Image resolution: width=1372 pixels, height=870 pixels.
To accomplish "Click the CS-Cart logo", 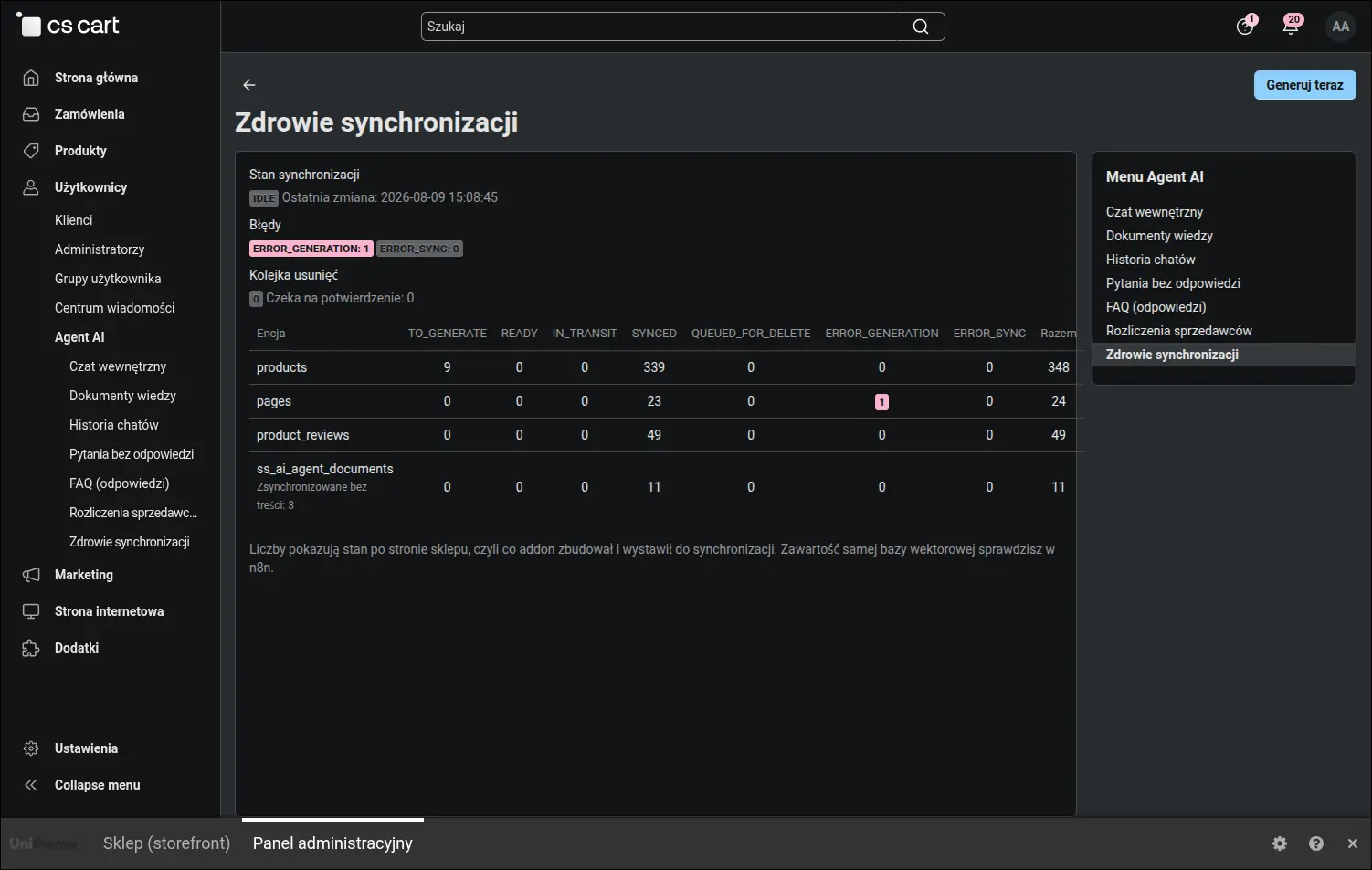I will point(69,26).
